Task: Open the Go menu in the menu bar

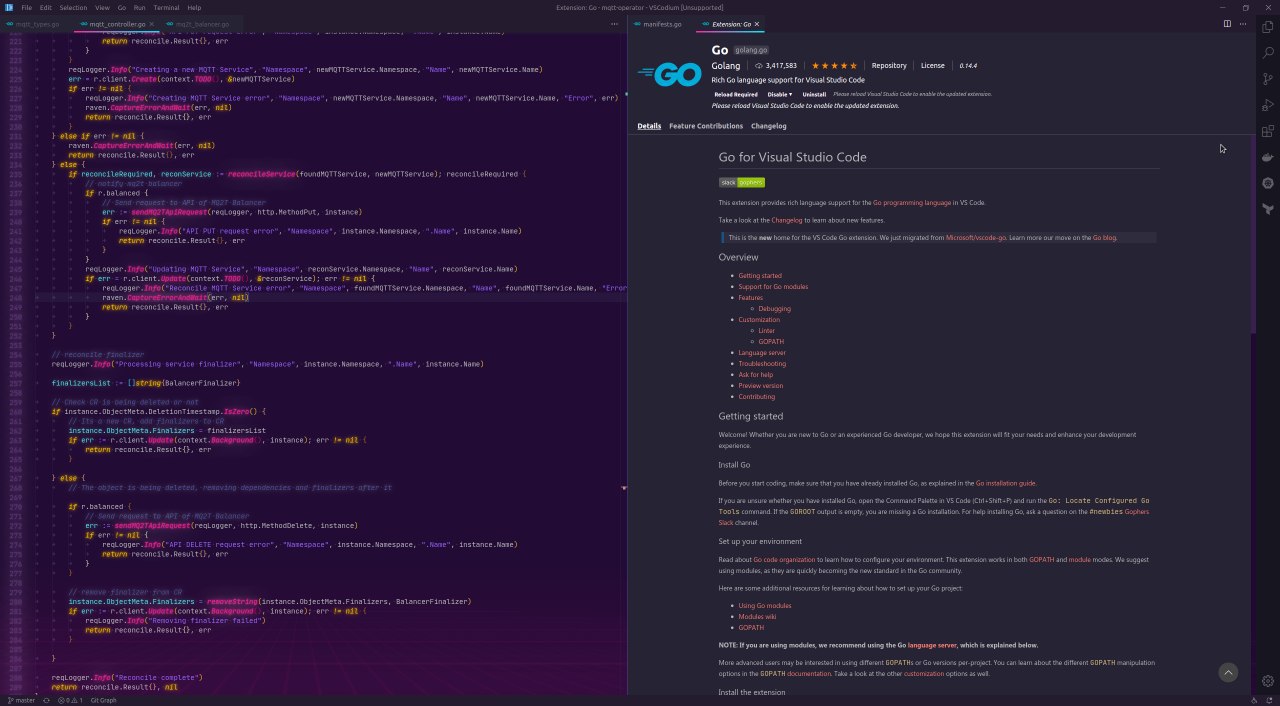Action: 122,7
